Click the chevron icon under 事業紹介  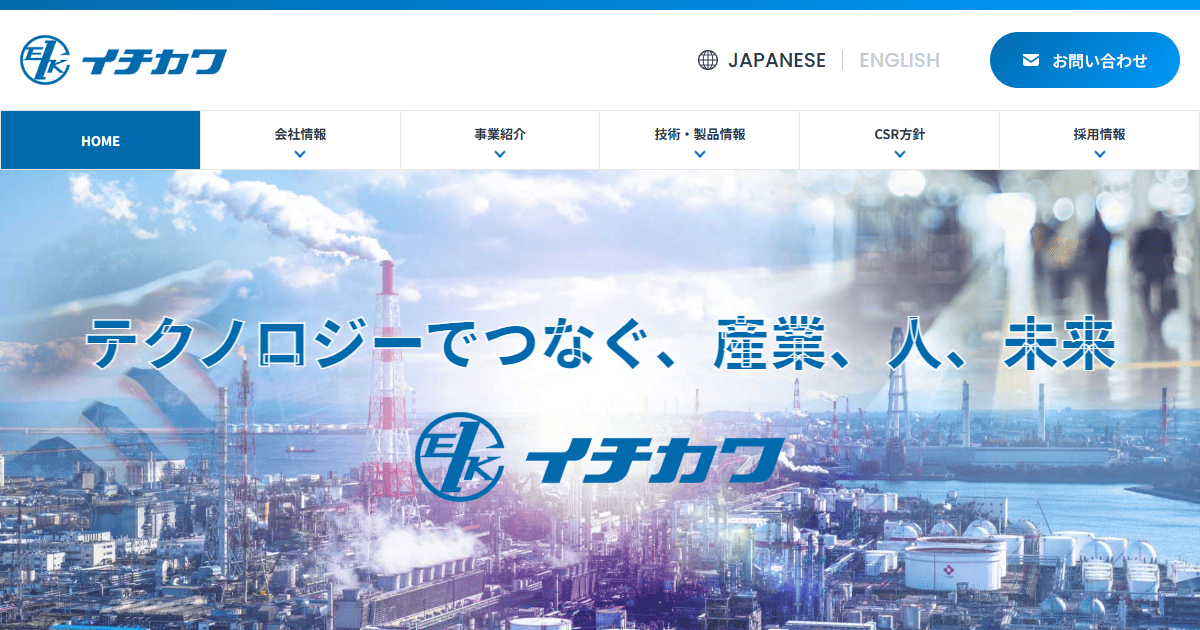click(x=500, y=153)
